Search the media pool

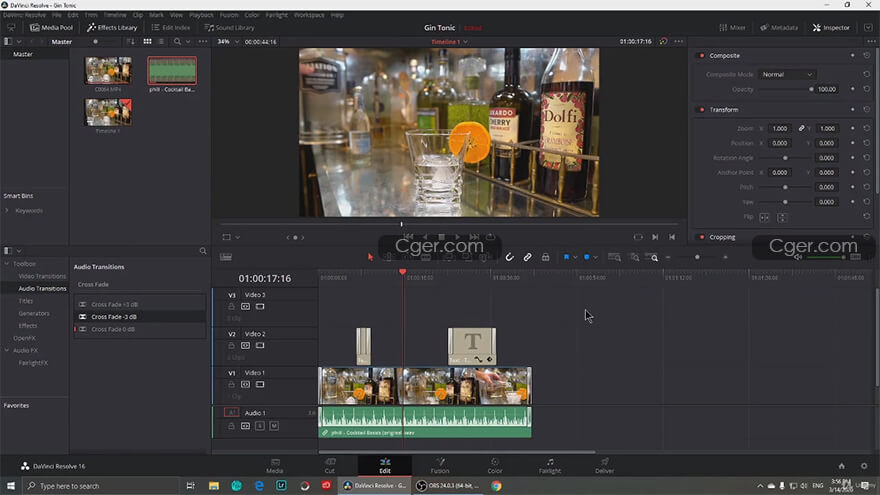click(177, 42)
